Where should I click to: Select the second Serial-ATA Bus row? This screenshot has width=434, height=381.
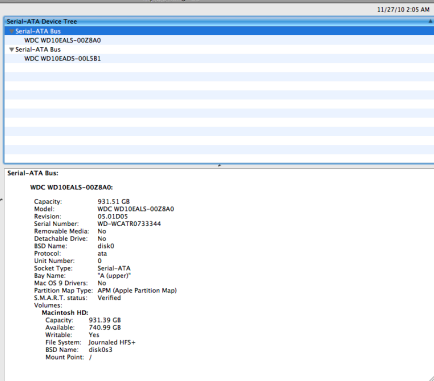[x=219, y=50]
